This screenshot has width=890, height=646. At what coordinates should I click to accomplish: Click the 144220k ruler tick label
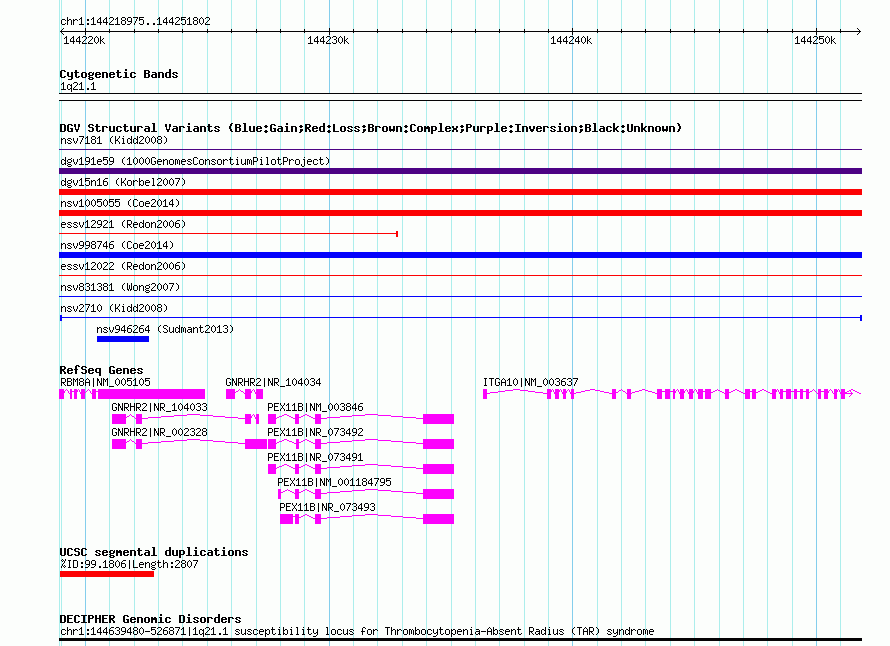84,40
